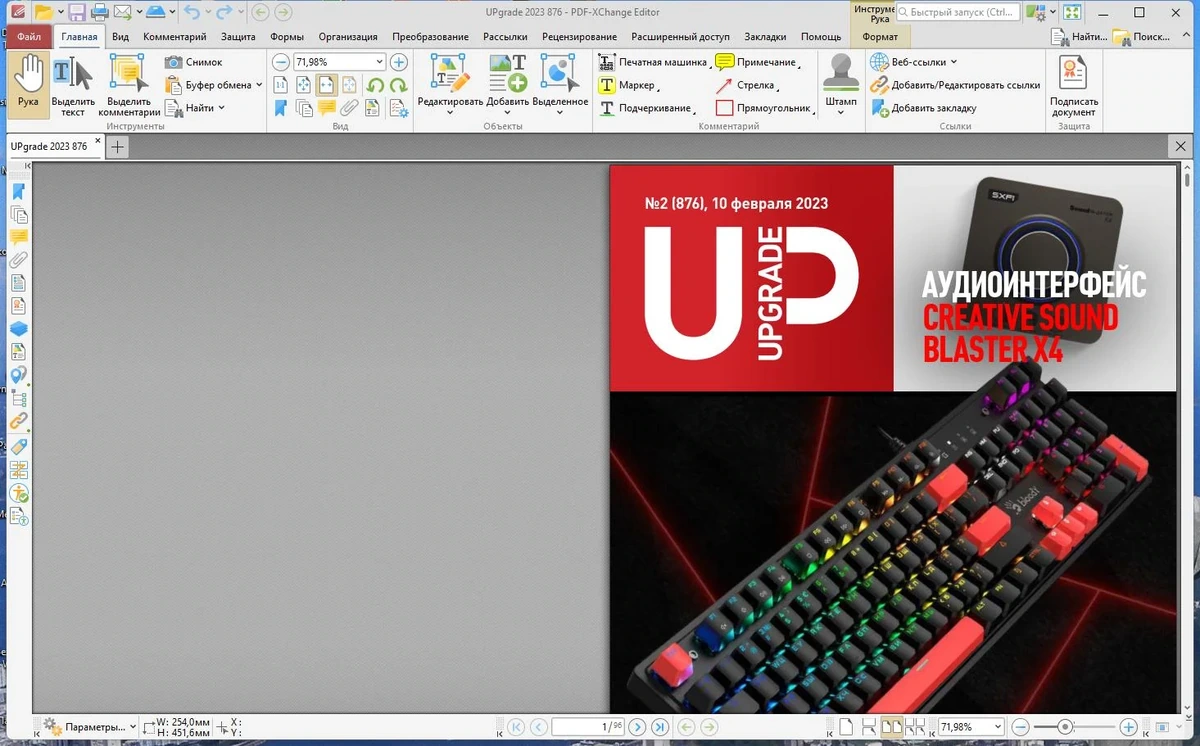This screenshot has height=746, width=1200.
Task: Open layers pane icon in left sidebar
Action: click(18, 329)
